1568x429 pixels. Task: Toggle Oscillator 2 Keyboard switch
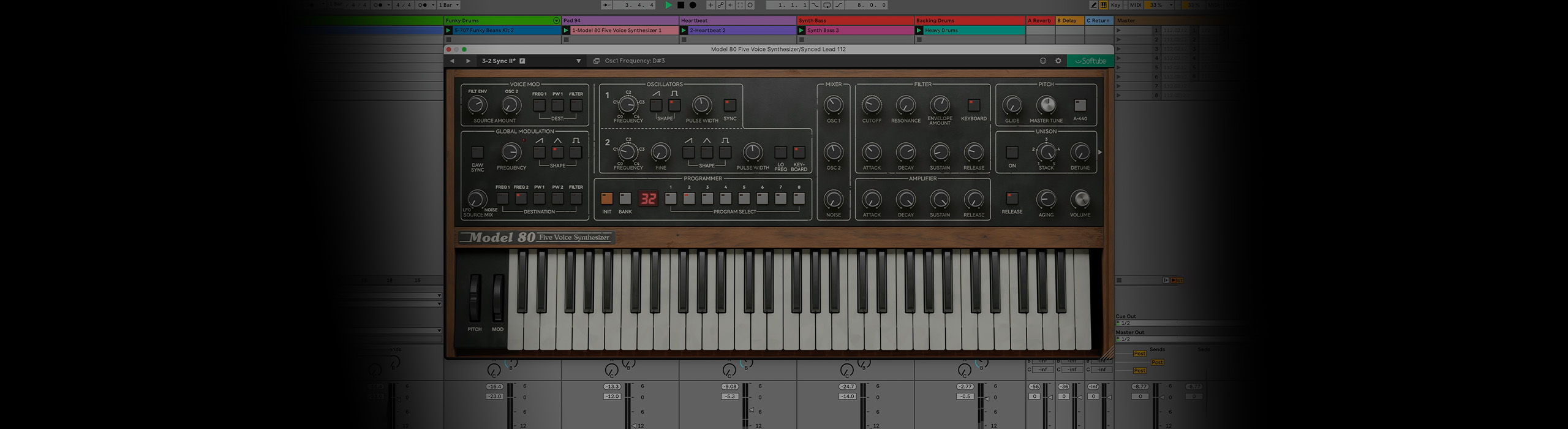(799, 152)
